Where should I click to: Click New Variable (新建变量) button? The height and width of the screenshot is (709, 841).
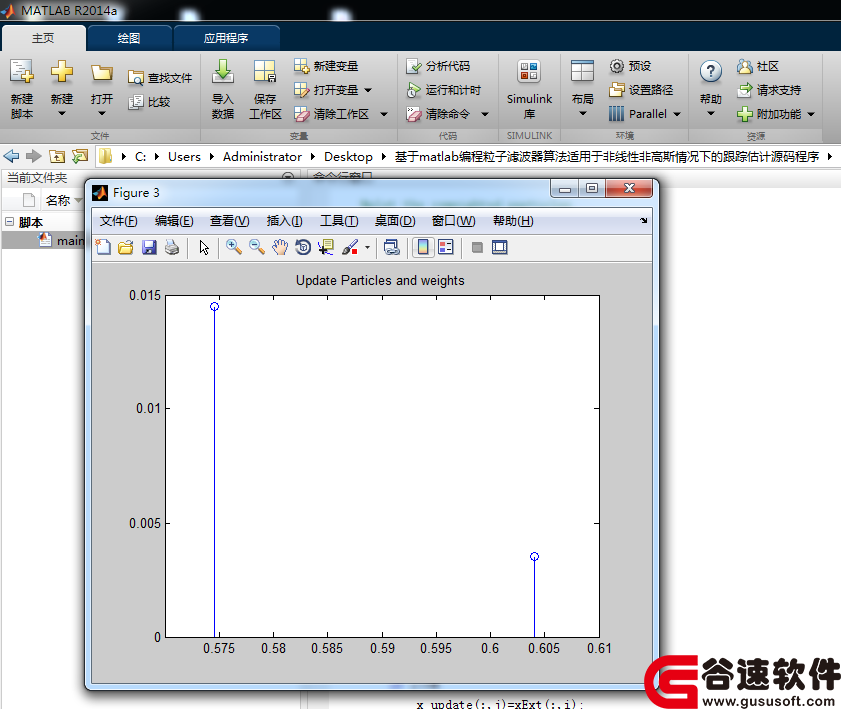[x=326, y=66]
